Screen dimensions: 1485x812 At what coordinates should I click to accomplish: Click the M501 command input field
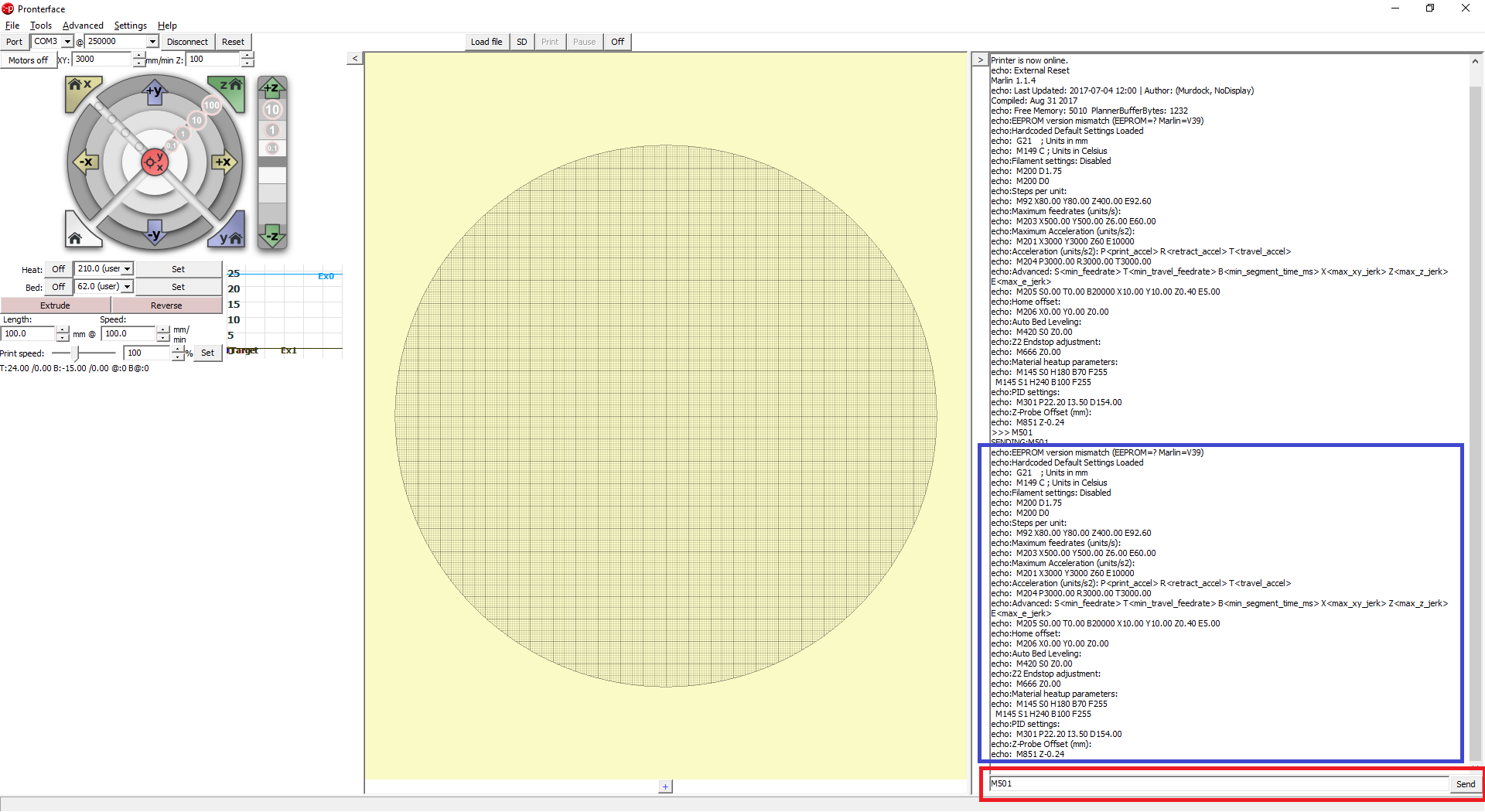click(1219, 784)
